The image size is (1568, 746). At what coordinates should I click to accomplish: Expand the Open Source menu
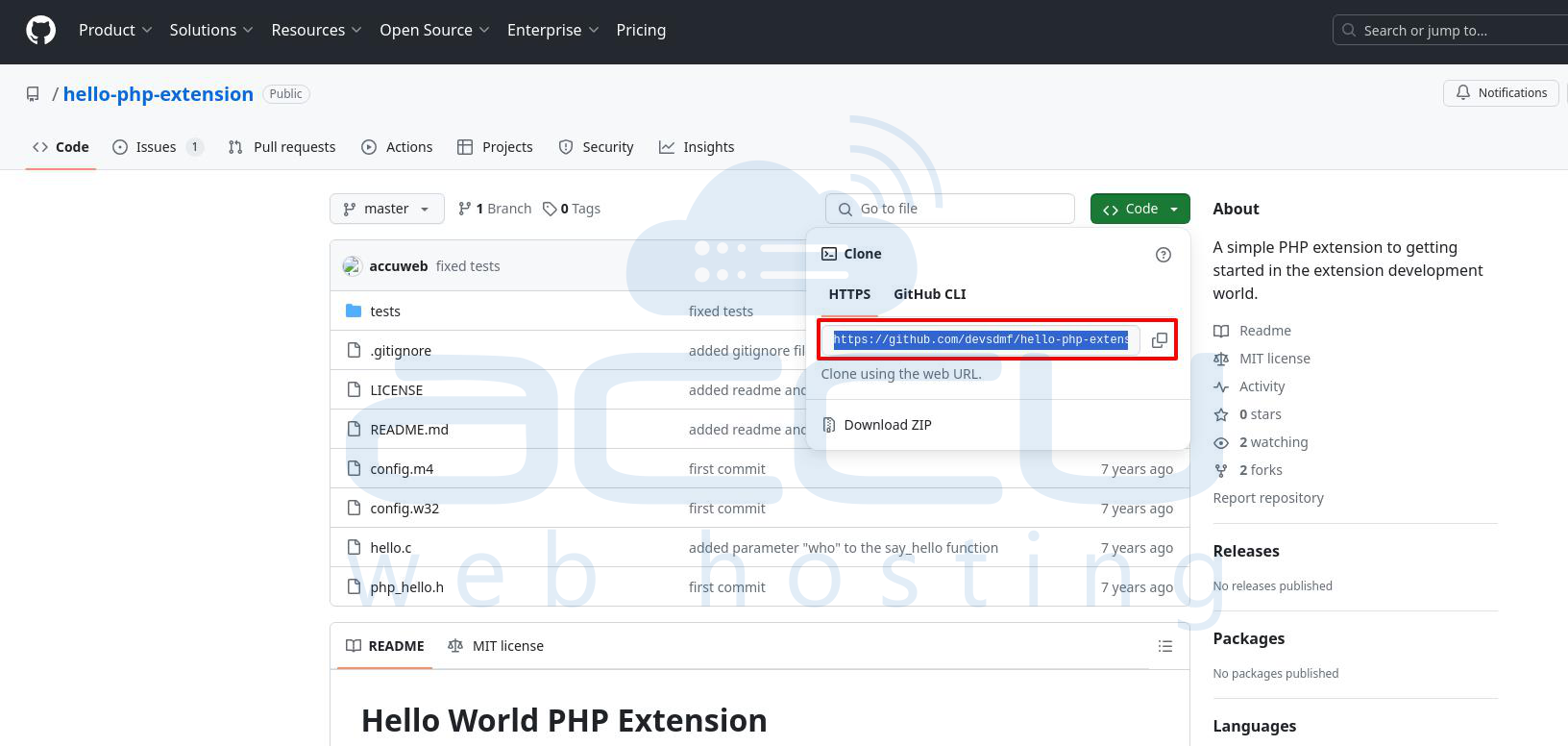(x=434, y=30)
